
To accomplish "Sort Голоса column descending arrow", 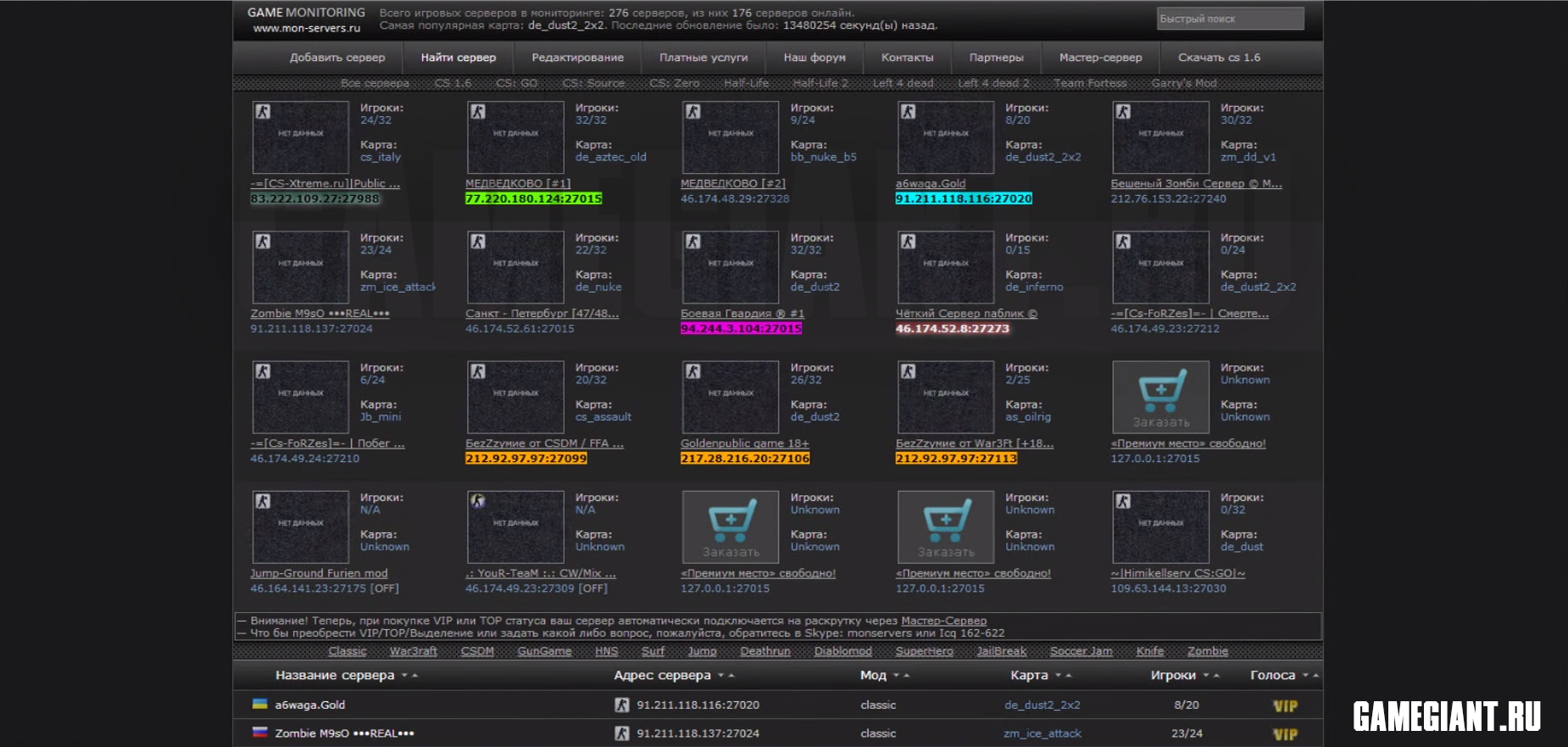I will [1306, 676].
